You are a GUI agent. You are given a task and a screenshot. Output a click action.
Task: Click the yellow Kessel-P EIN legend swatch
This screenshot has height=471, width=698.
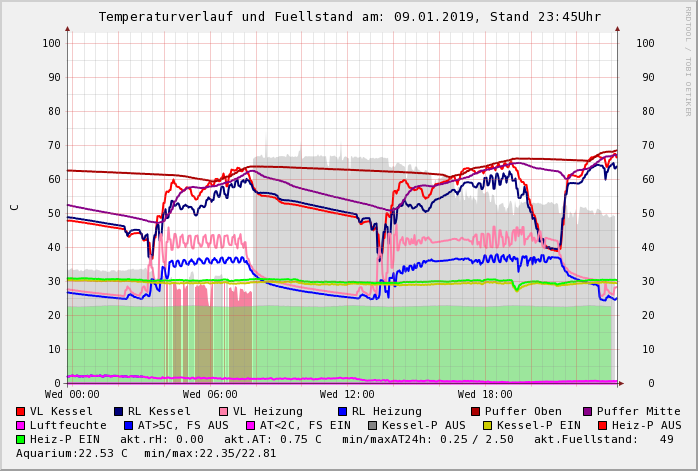pos(490,425)
